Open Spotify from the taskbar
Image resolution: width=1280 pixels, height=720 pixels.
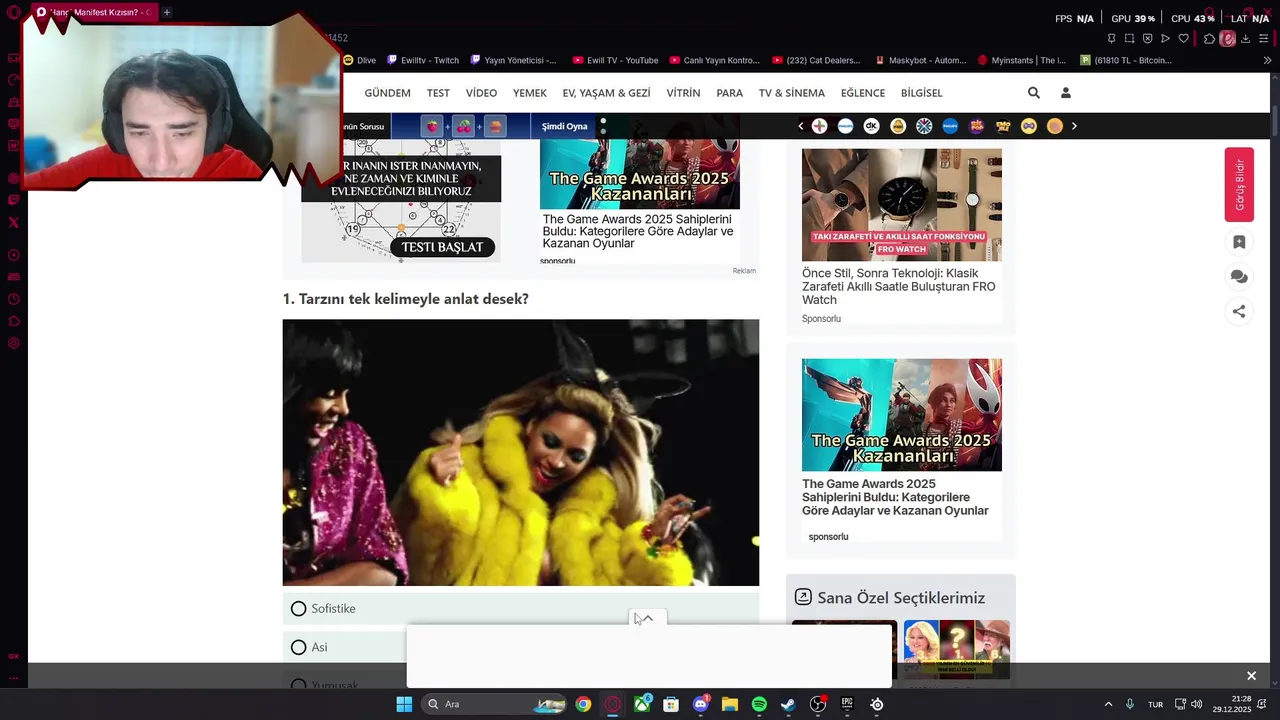point(759,704)
